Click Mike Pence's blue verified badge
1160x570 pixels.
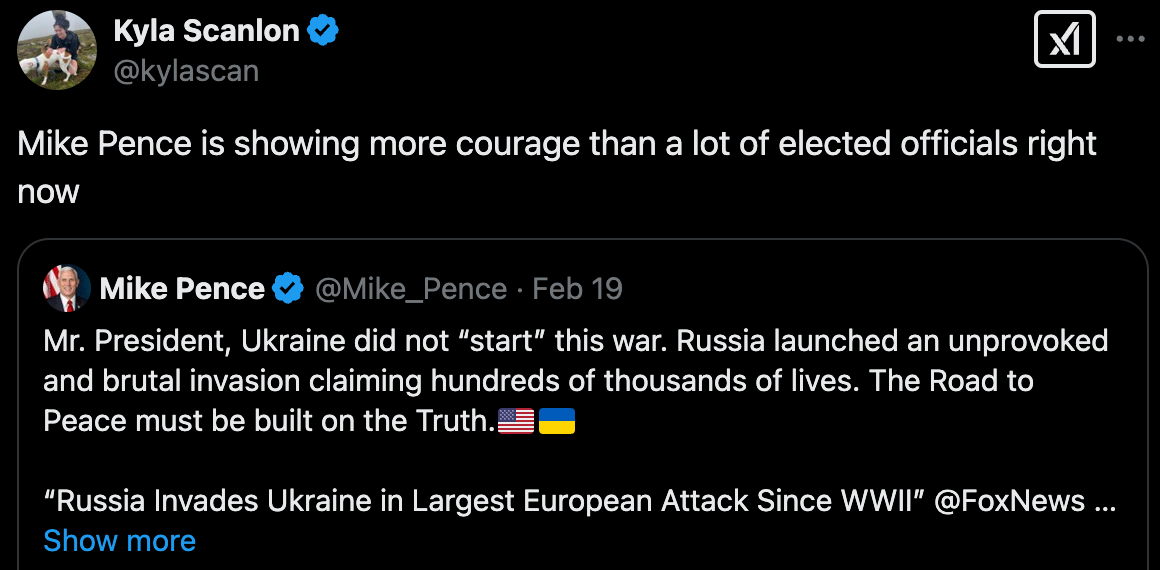(289, 290)
